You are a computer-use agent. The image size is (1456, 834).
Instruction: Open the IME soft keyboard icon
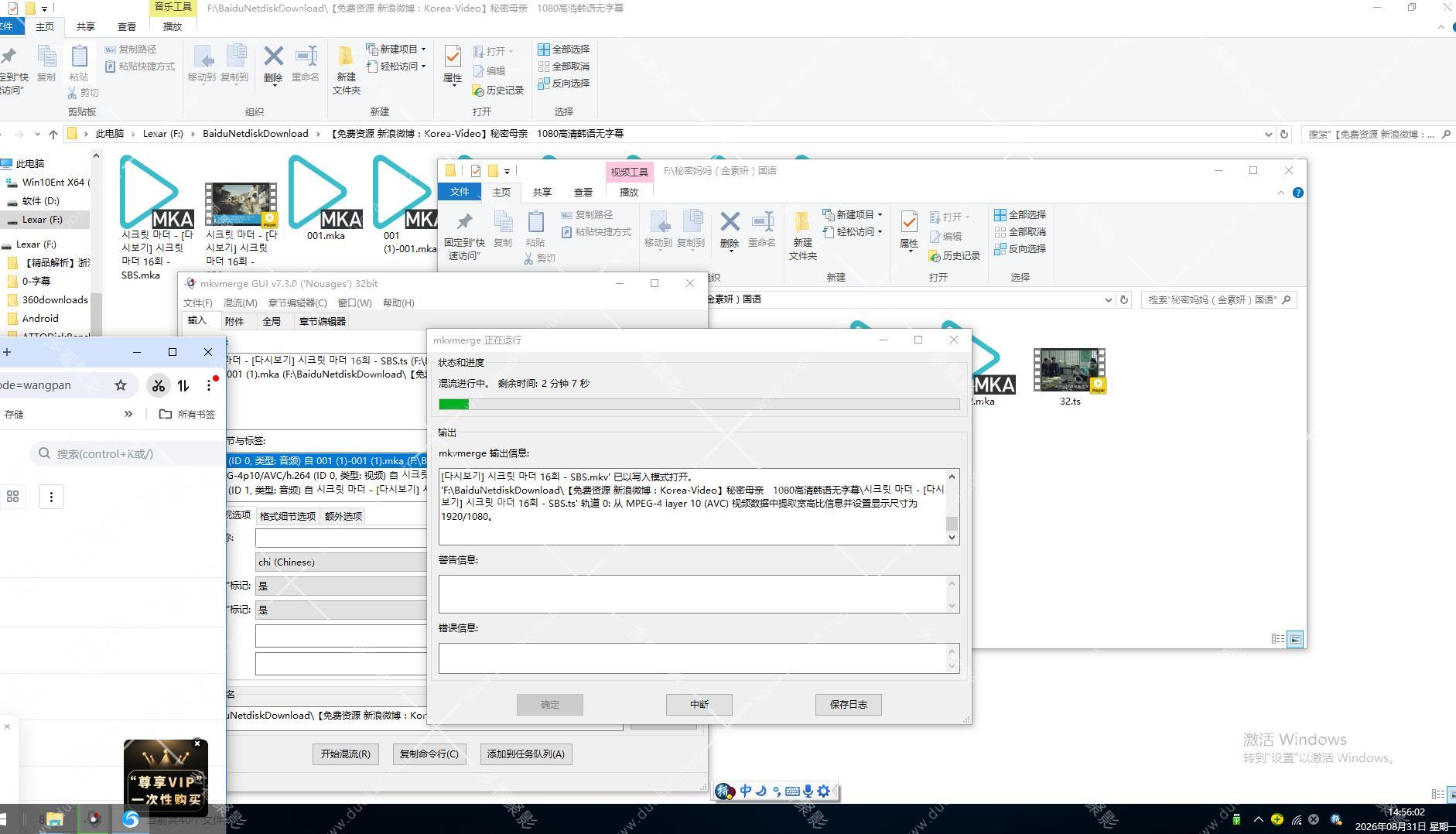pos(792,791)
